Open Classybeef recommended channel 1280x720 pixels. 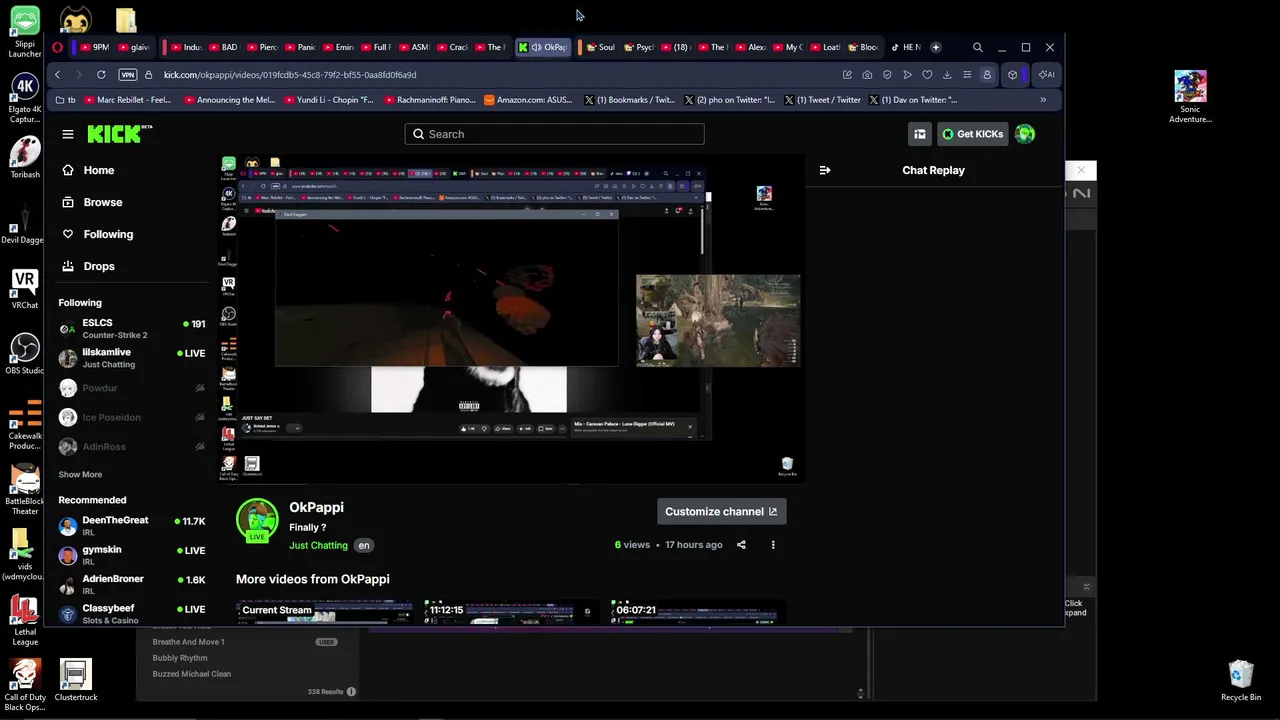point(132,613)
